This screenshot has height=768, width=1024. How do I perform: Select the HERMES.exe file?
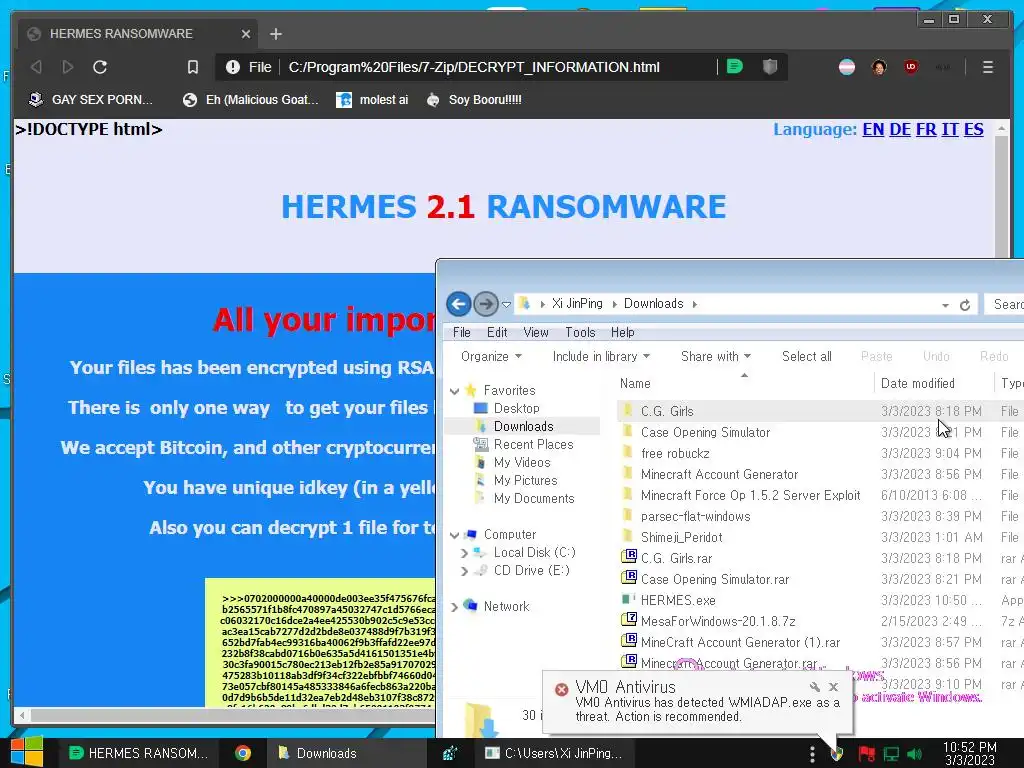click(678, 600)
